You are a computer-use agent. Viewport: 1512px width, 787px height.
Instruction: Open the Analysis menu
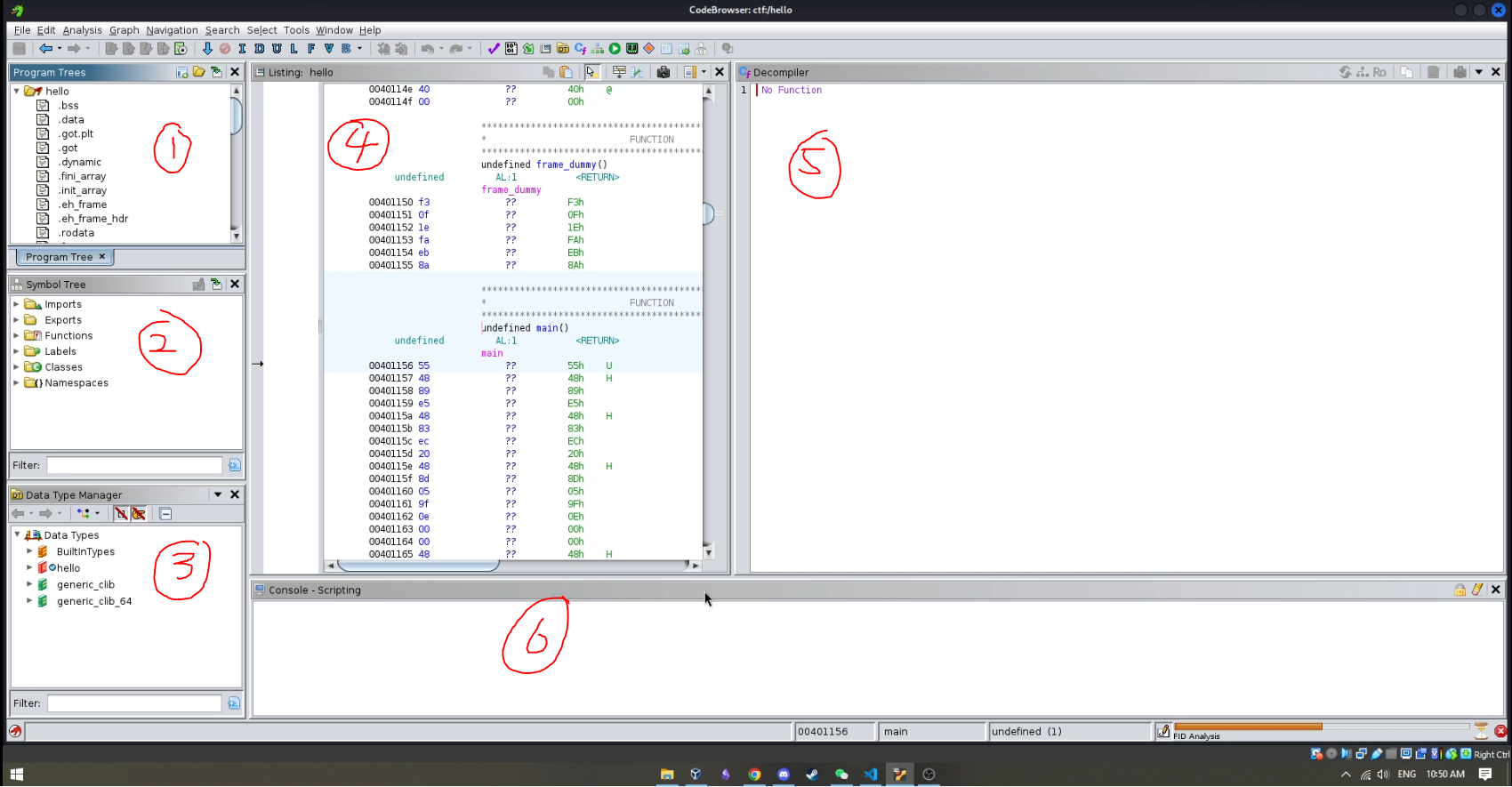coord(82,30)
